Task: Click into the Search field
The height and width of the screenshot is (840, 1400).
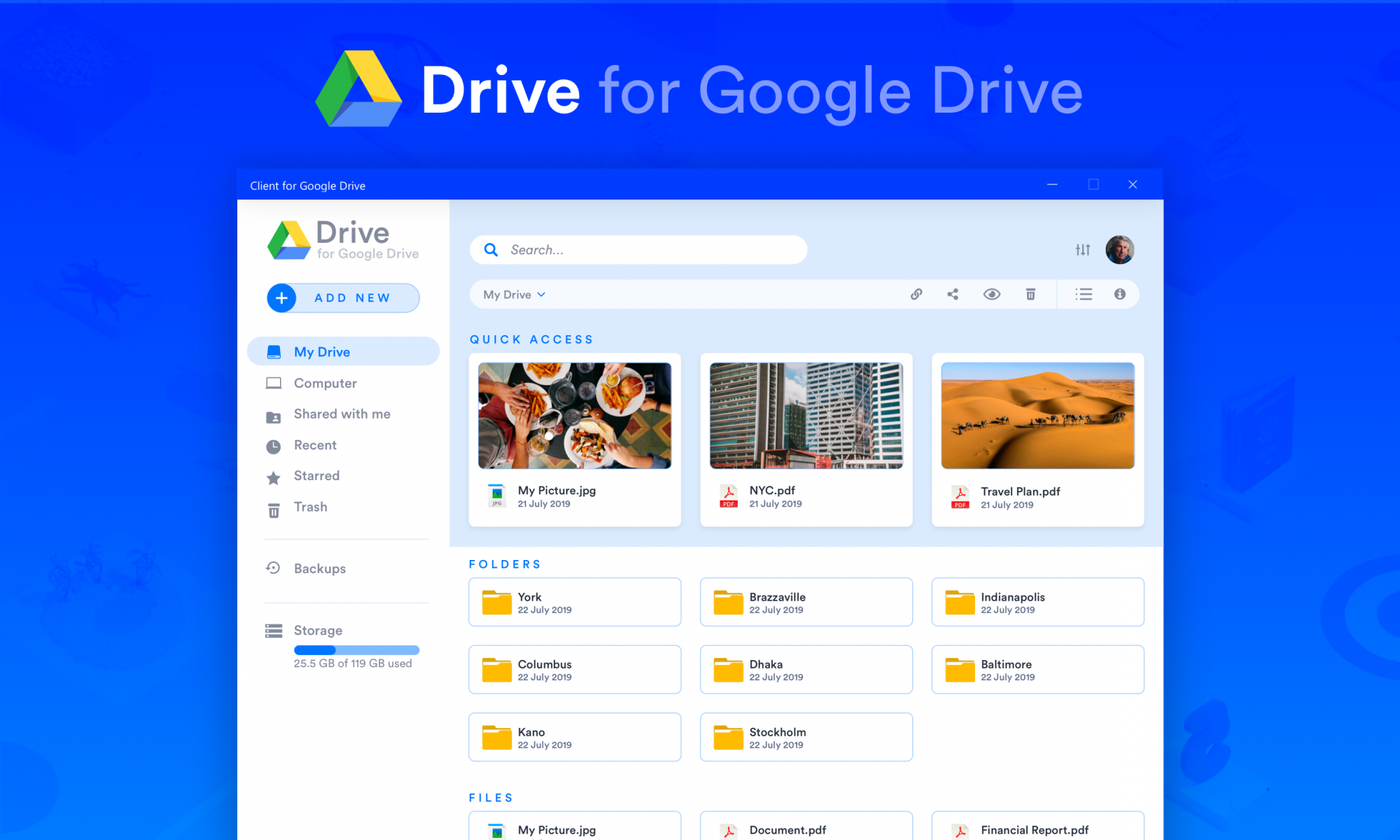Action: pos(638,250)
